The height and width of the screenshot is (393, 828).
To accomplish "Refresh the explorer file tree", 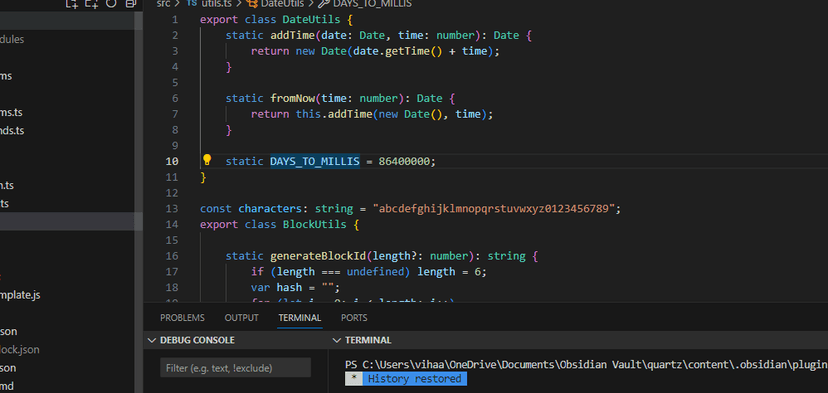I will click(x=111, y=3).
